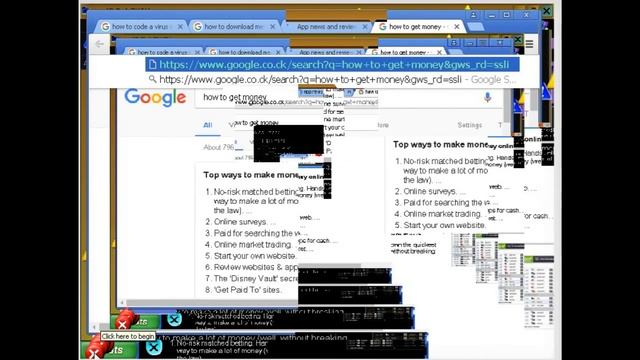Select the highlighted google.co.ck URL suggestion
This screenshot has width=640, height=360.
pos(332,64)
